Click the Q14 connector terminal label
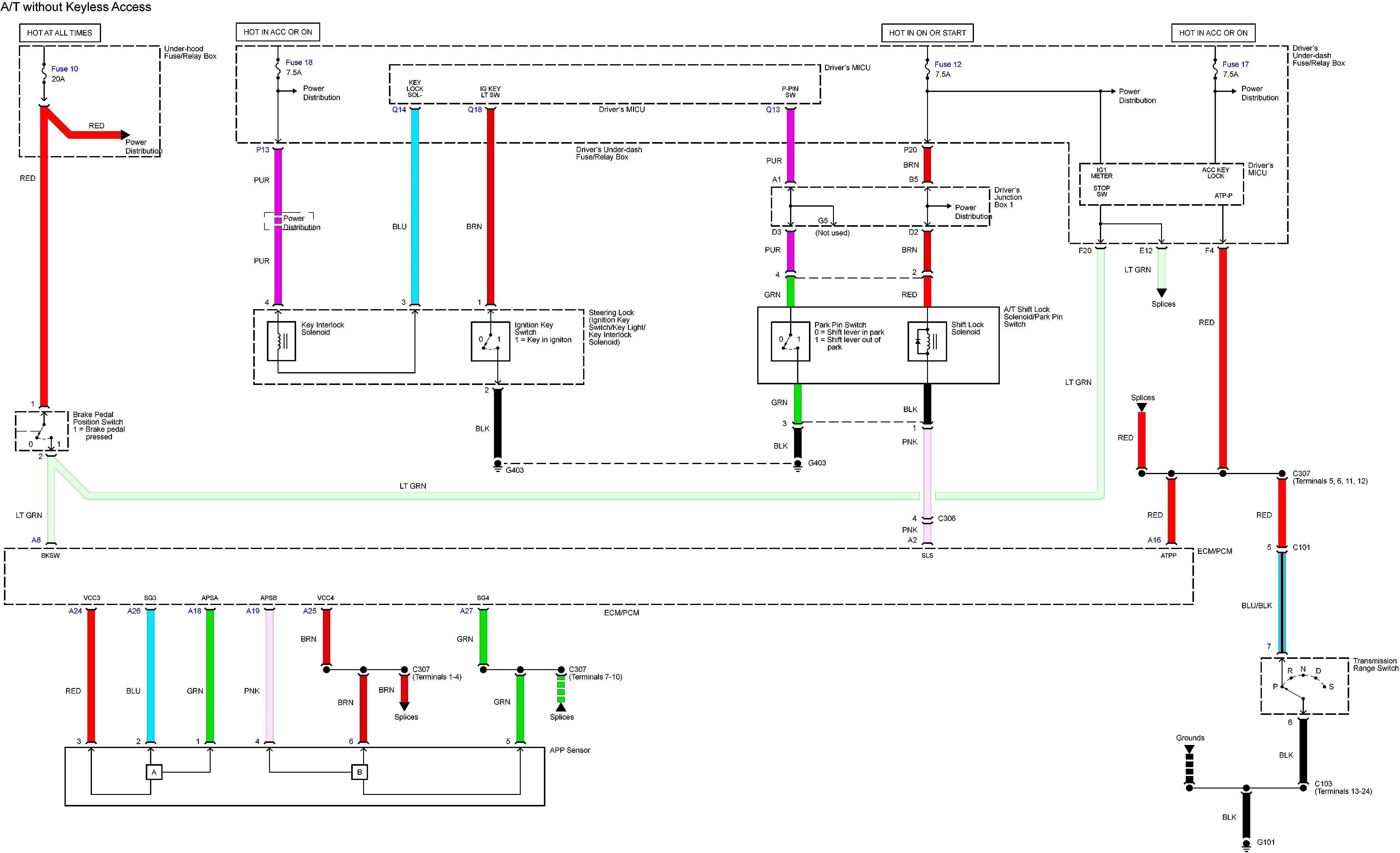This screenshot has height=853, width=1400. point(399,110)
